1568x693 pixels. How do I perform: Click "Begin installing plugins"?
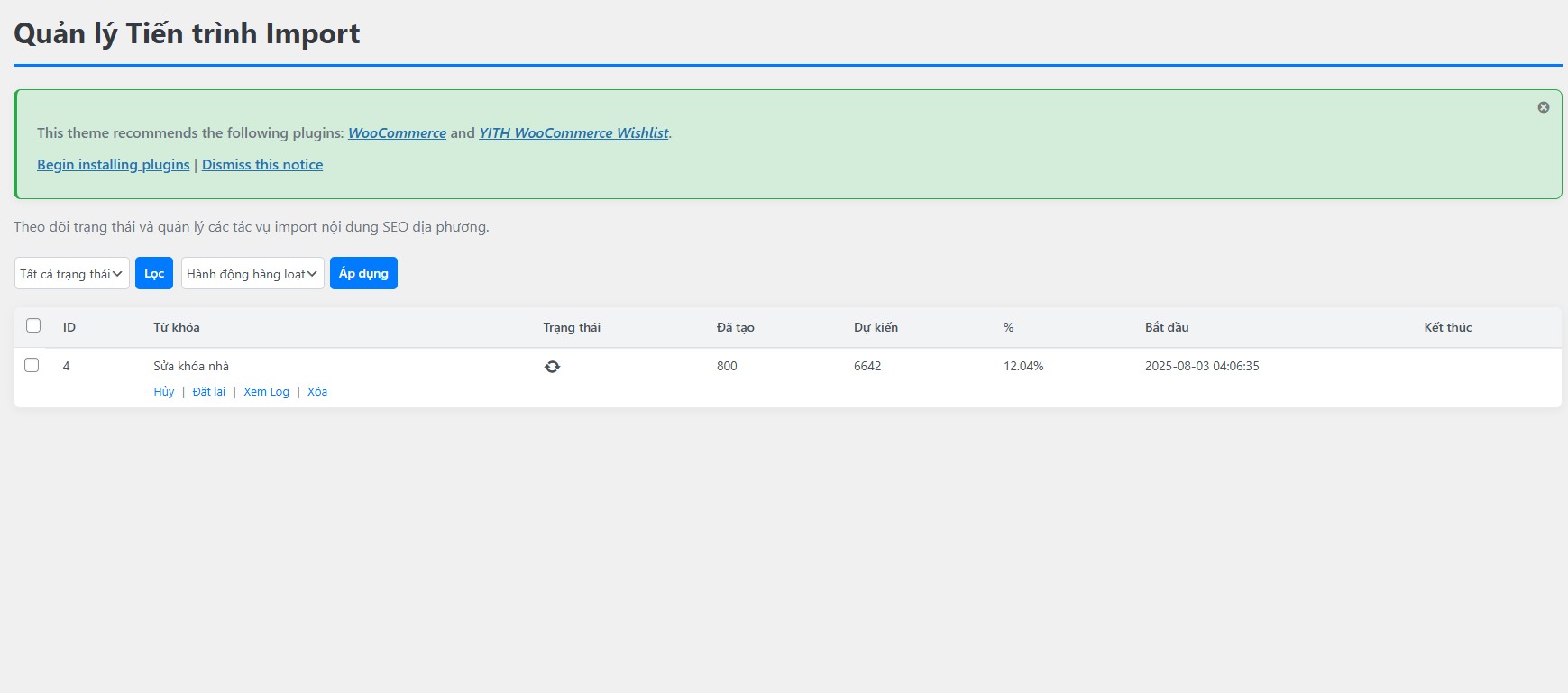point(114,165)
